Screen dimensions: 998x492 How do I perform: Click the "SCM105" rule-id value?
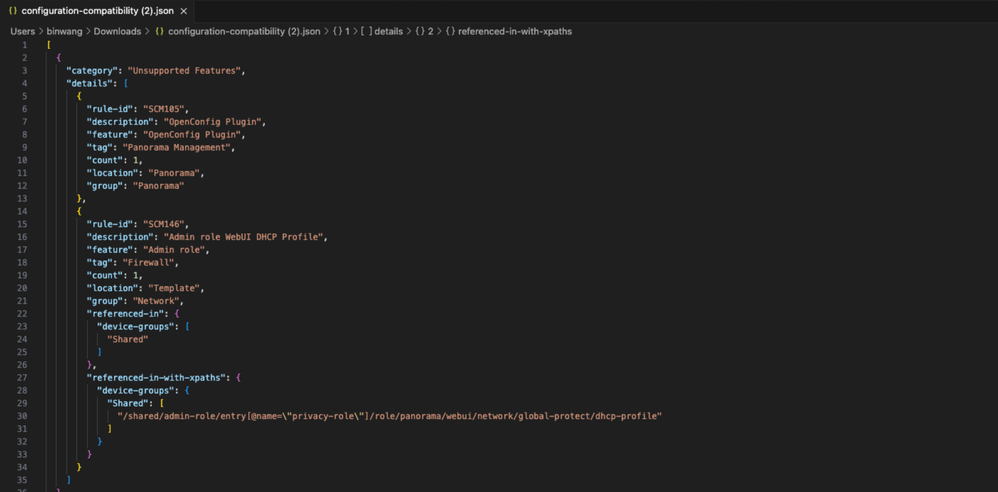164,109
